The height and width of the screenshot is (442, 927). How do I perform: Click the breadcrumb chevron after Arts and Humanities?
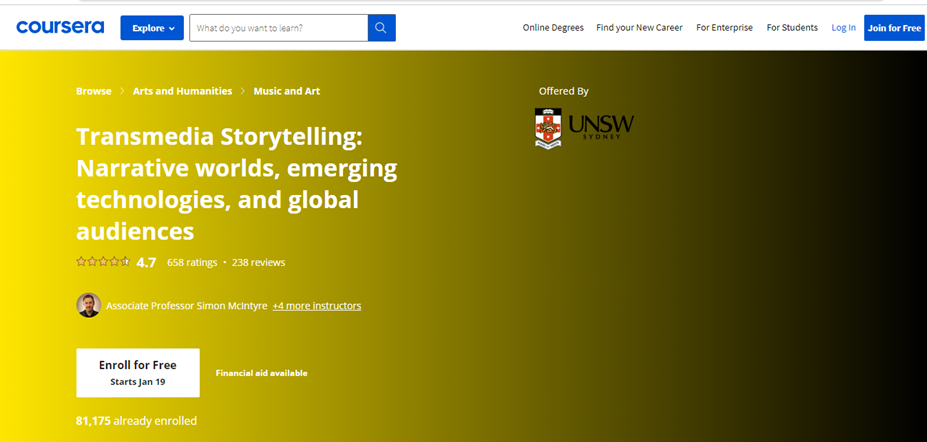point(243,91)
